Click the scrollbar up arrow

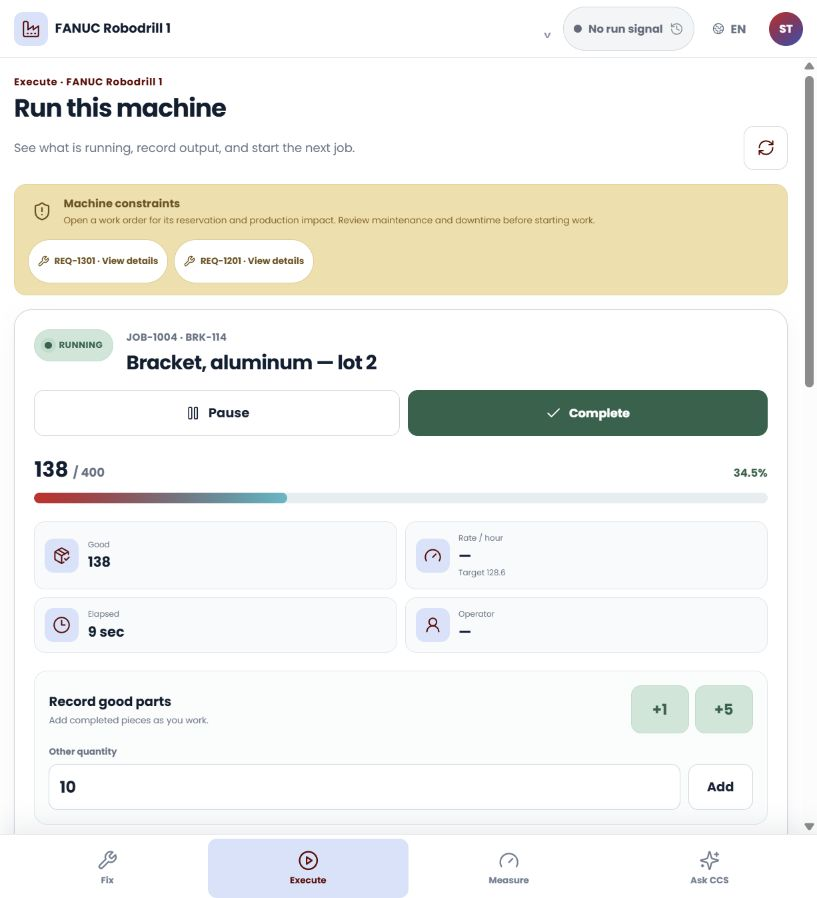click(809, 66)
